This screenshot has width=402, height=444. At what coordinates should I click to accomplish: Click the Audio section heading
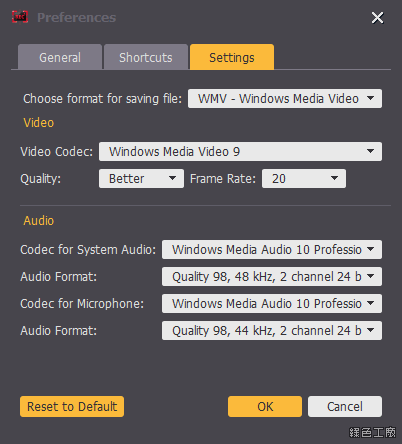click(x=39, y=221)
